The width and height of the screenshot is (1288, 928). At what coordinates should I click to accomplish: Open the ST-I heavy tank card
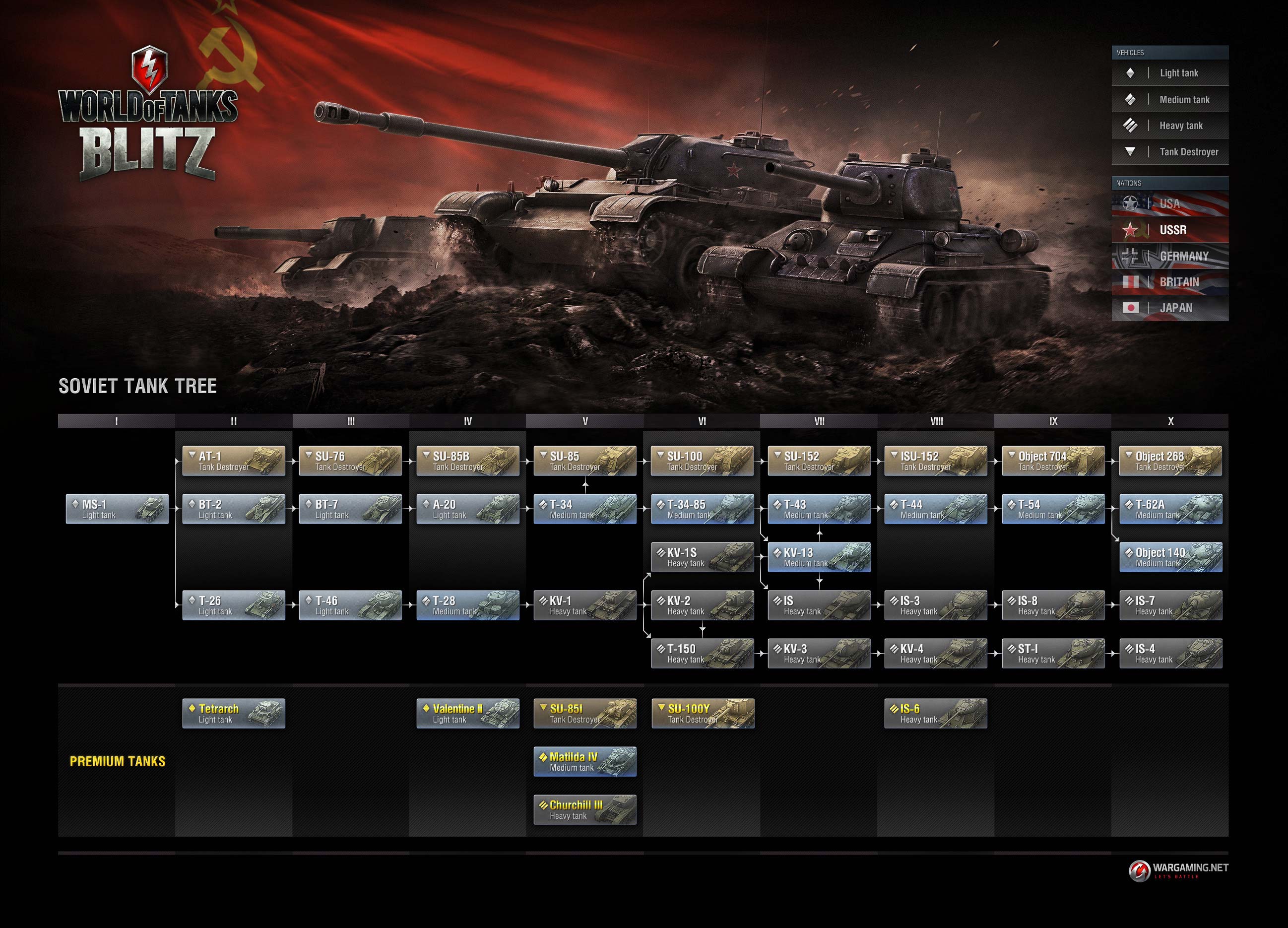click(1053, 653)
